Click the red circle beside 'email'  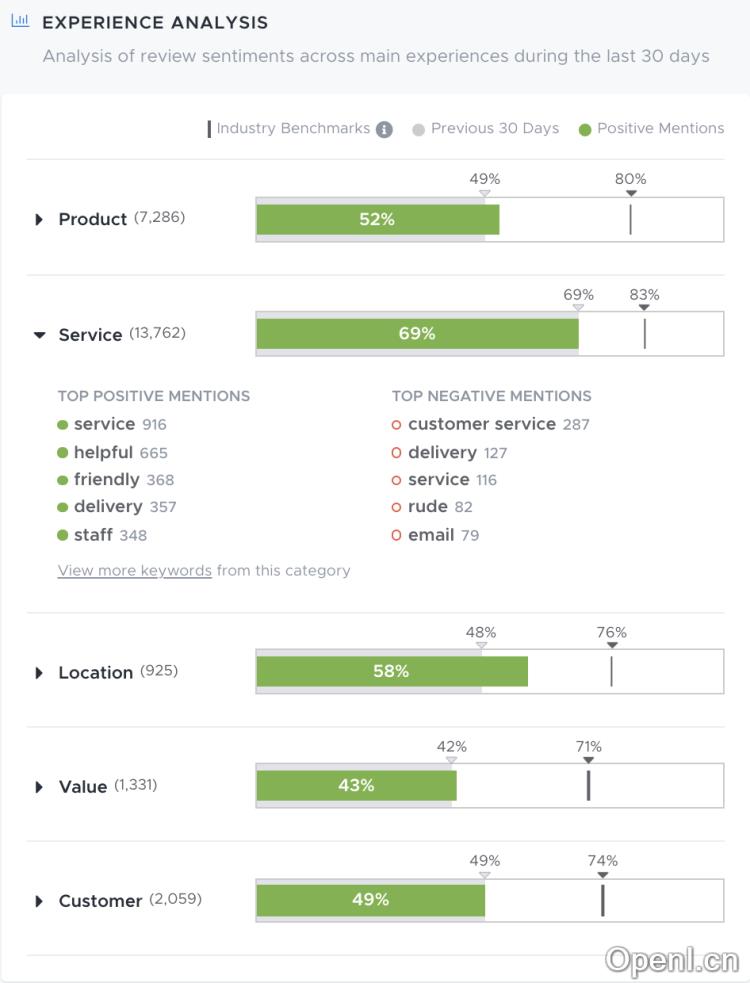pyautogui.click(x=396, y=534)
